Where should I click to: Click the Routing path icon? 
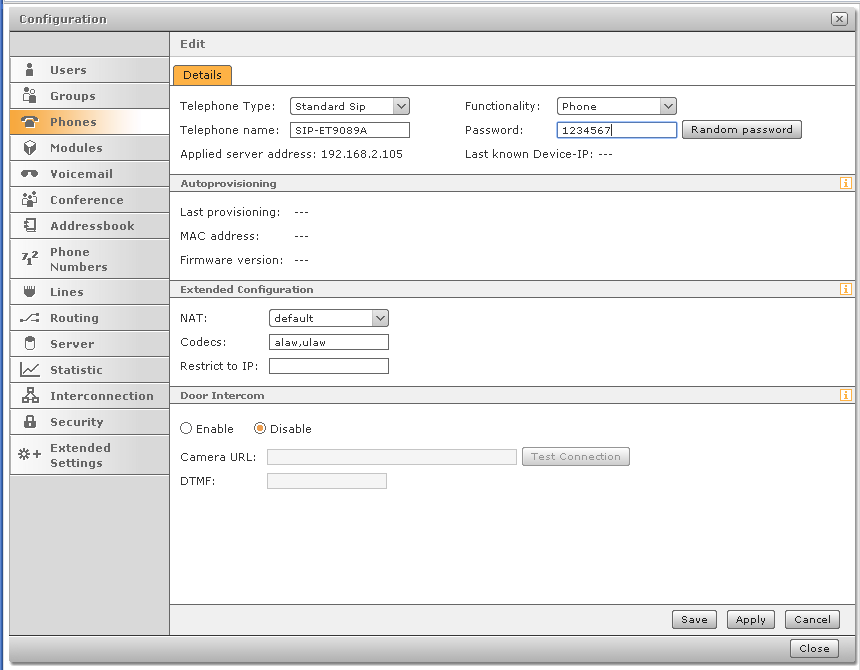coord(30,318)
